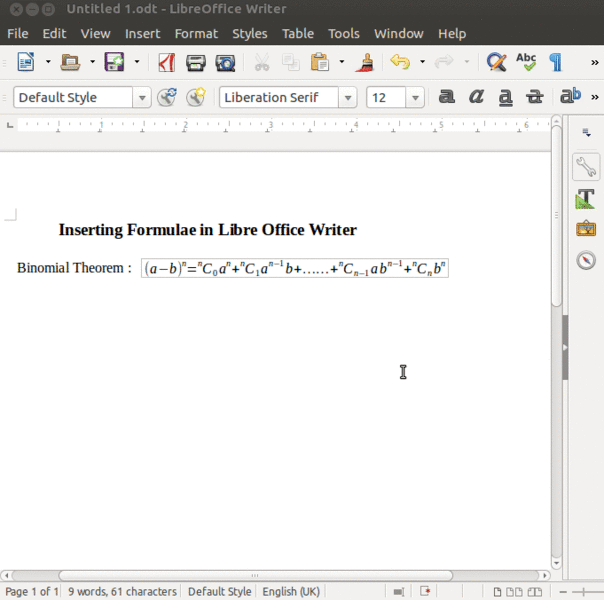This screenshot has height=600, width=604.
Task: Open the Window menu
Action: click(x=399, y=34)
